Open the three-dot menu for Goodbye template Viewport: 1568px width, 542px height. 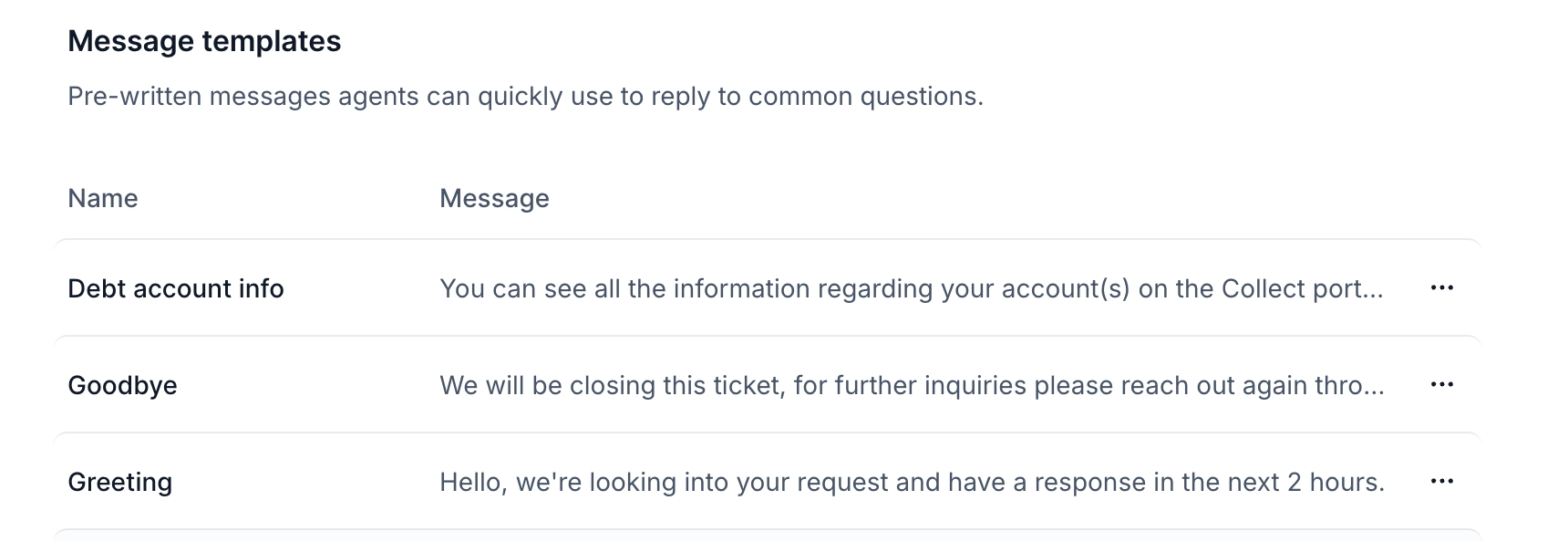[1441, 385]
